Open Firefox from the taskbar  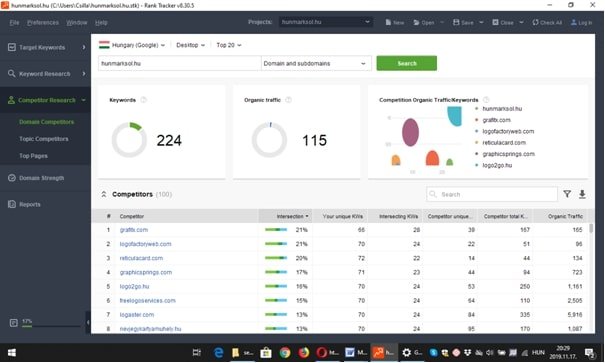[x=304, y=353]
